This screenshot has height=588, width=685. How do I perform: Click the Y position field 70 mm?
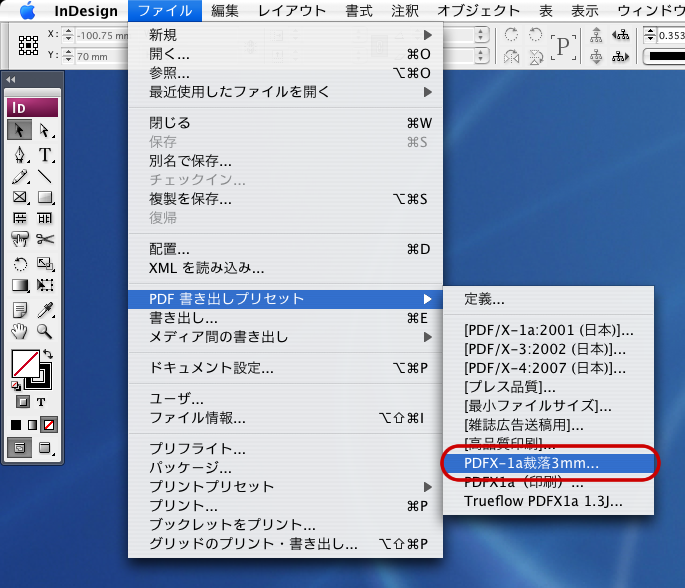coord(102,56)
